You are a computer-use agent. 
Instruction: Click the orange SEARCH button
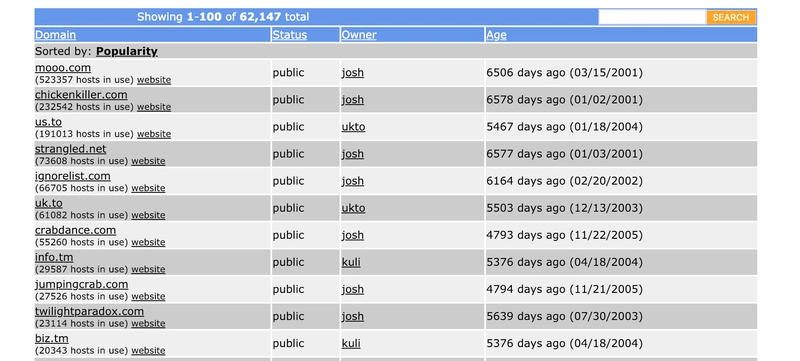tap(731, 17)
